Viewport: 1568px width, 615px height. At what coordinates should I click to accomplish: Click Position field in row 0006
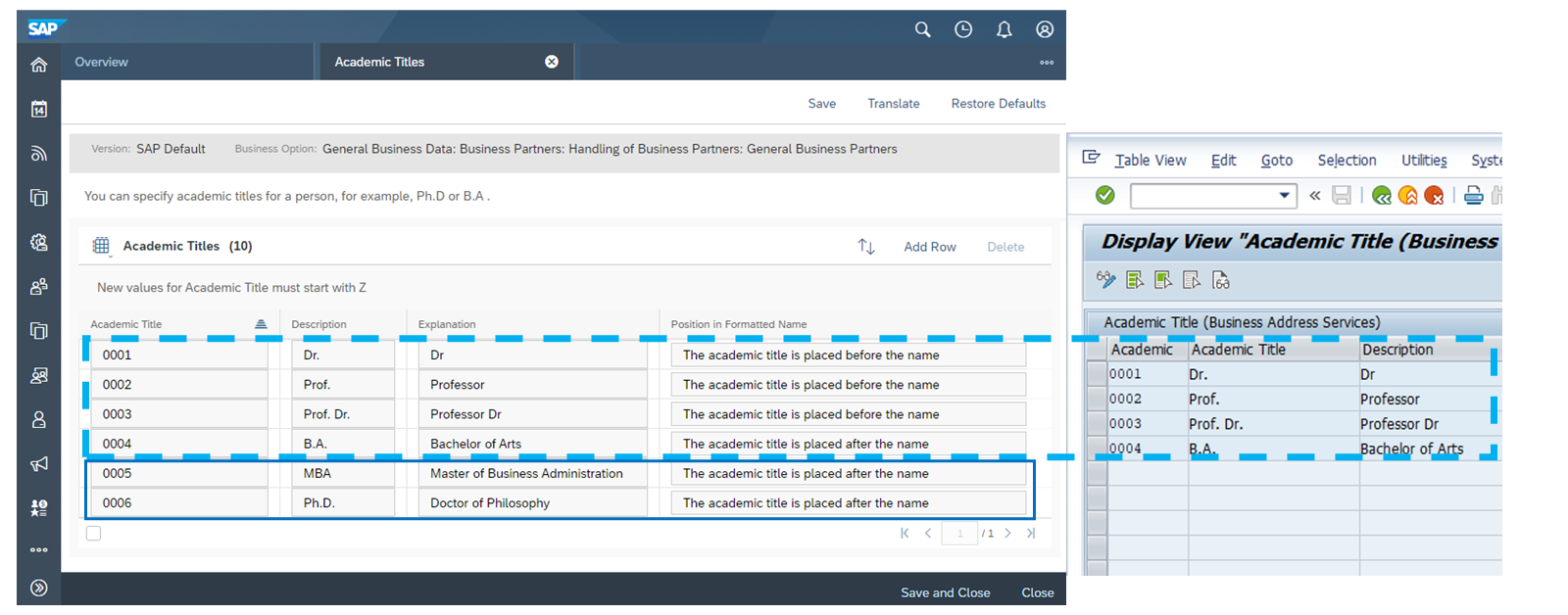tap(849, 503)
